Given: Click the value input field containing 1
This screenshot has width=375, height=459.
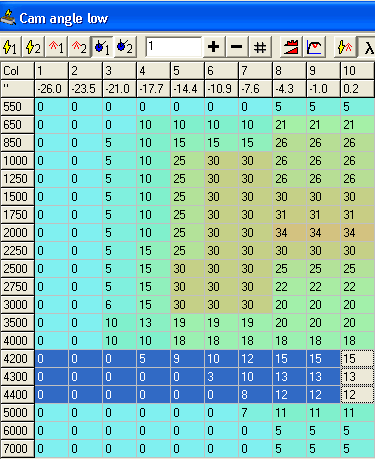Looking at the screenshot, I should 173,47.
